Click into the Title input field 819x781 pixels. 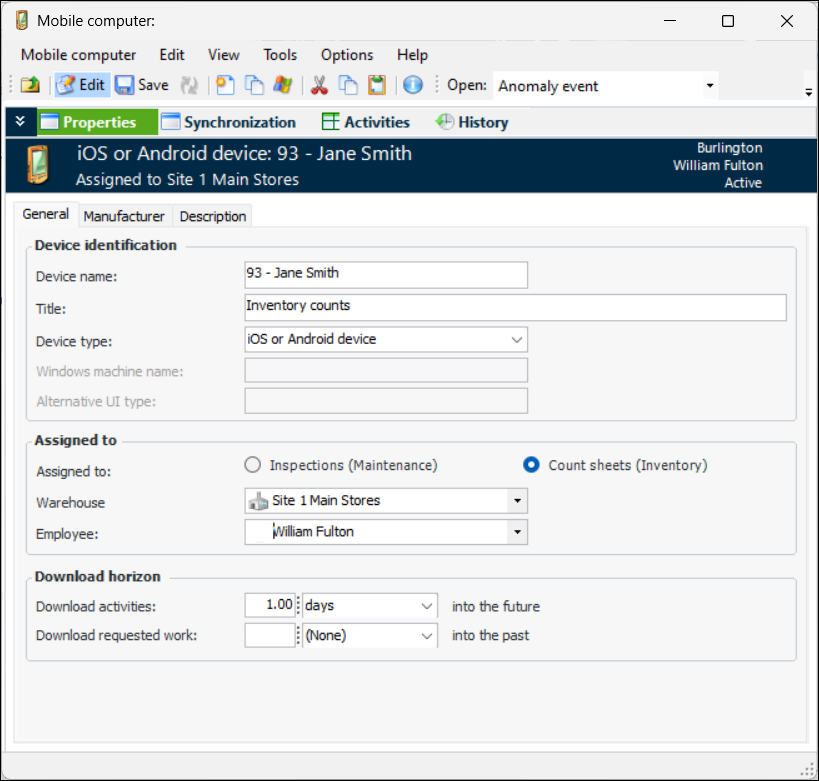click(x=515, y=306)
